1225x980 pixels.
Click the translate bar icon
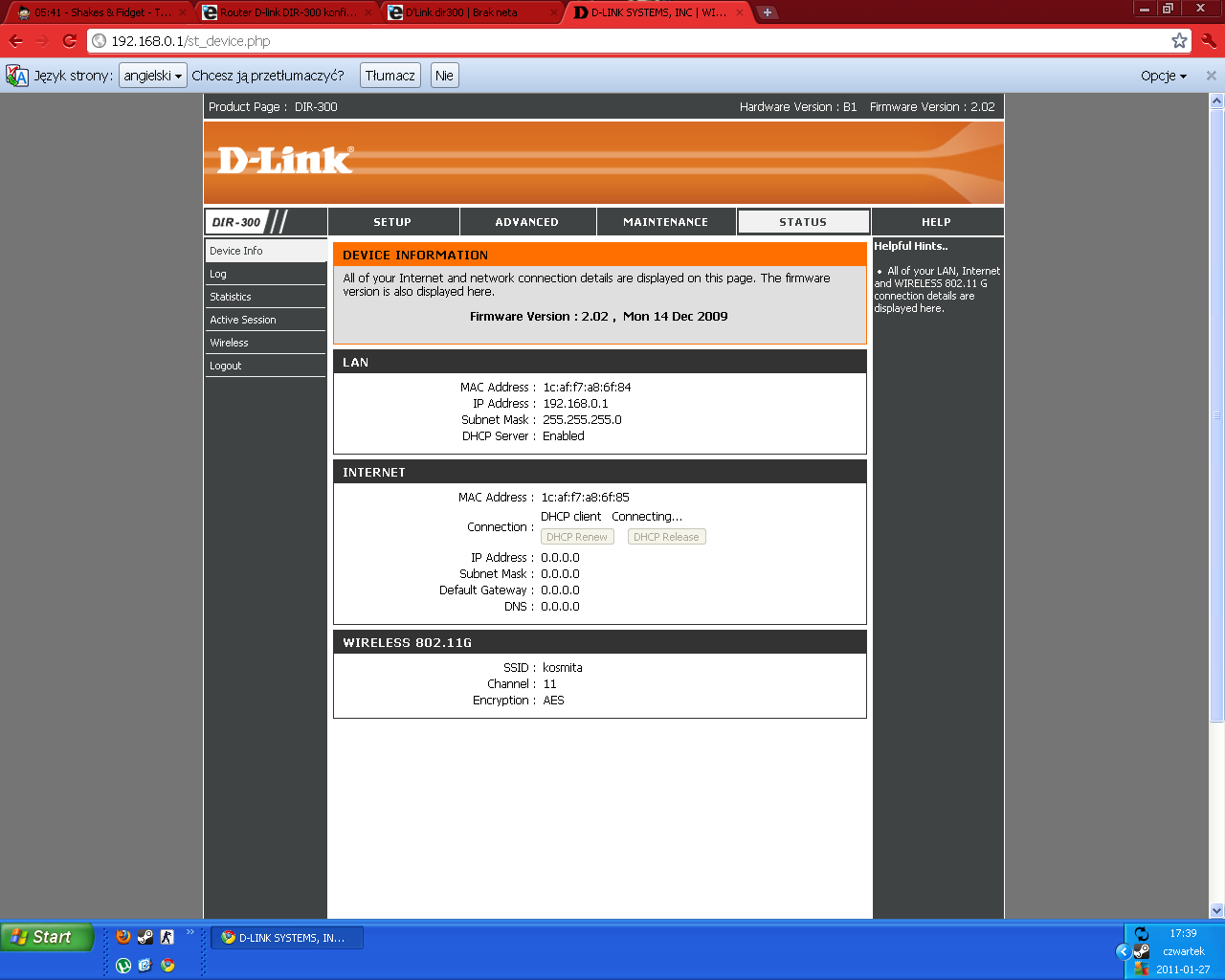(17, 76)
